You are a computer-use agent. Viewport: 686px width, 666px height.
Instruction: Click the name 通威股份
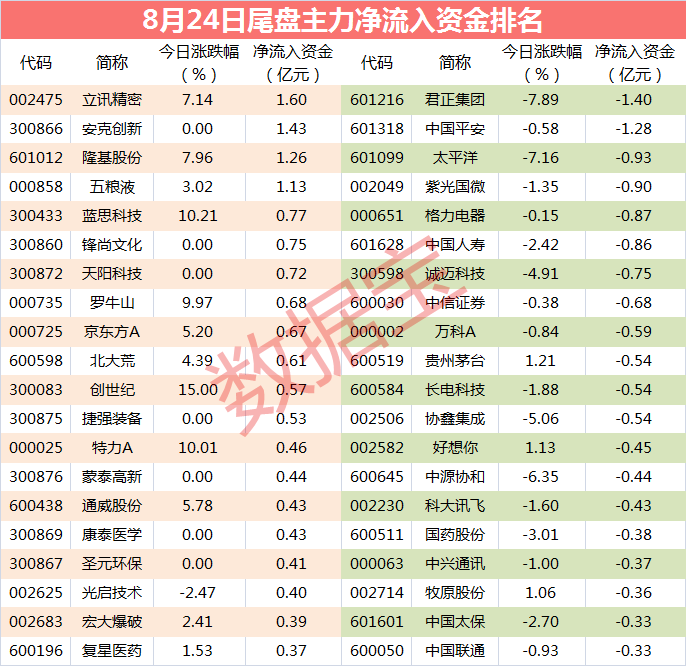[x=112, y=506]
